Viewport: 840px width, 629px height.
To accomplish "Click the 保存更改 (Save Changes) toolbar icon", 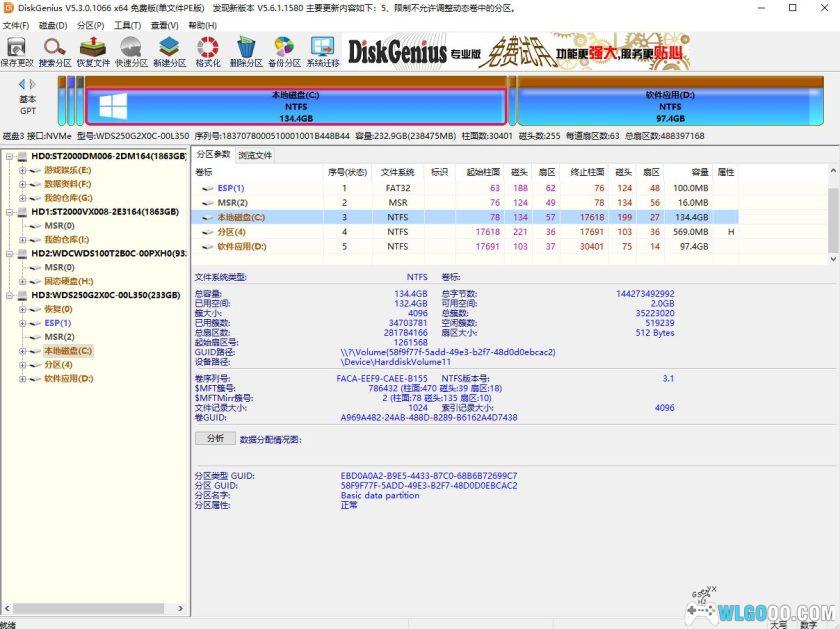I will tap(16, 52).
